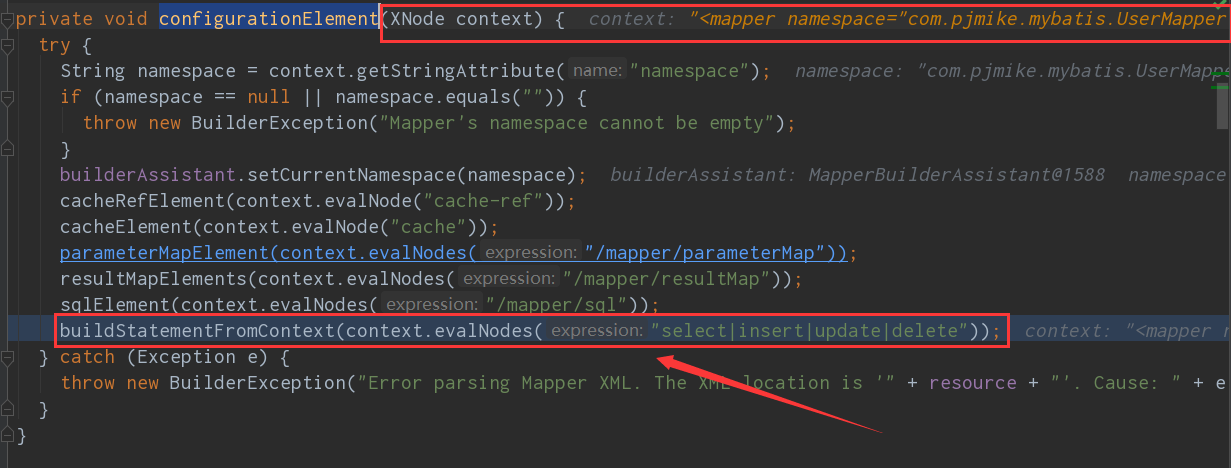The image size is (1231, 468).
Task: Click the name: parameter hint in getStringAttribute
Action: (598, 71)
